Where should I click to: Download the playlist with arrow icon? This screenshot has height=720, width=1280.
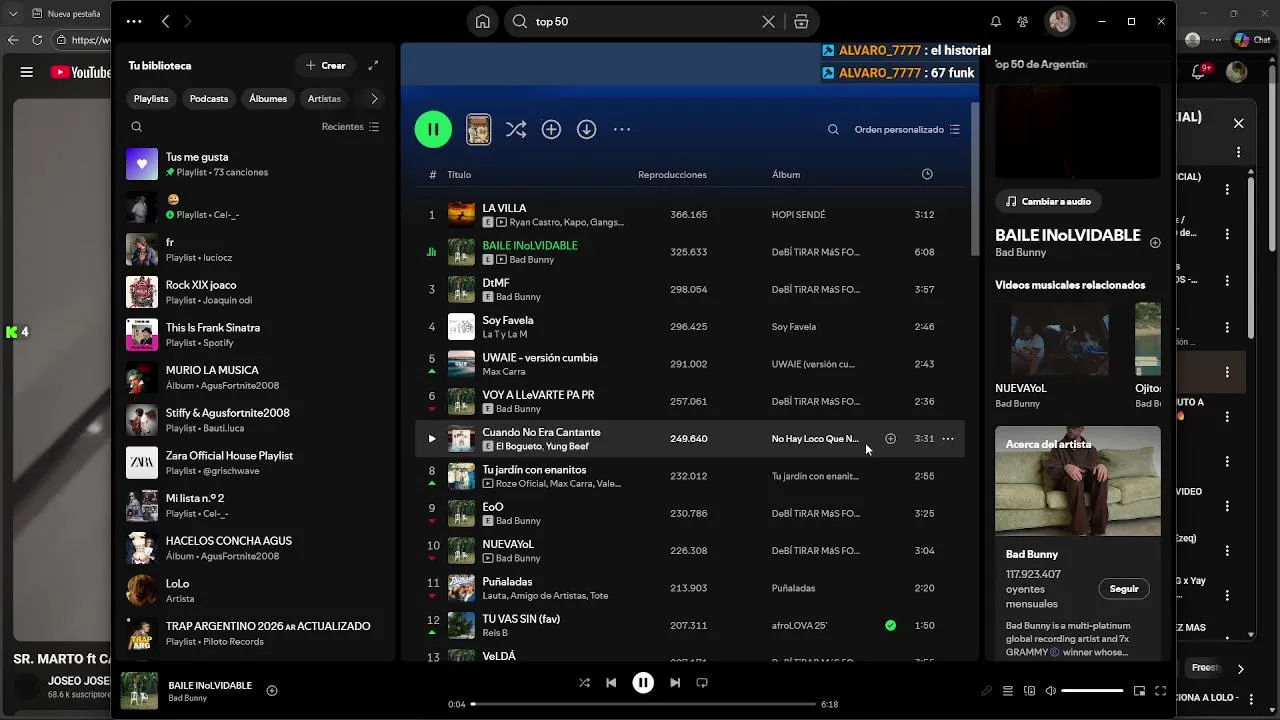point(587,129)
